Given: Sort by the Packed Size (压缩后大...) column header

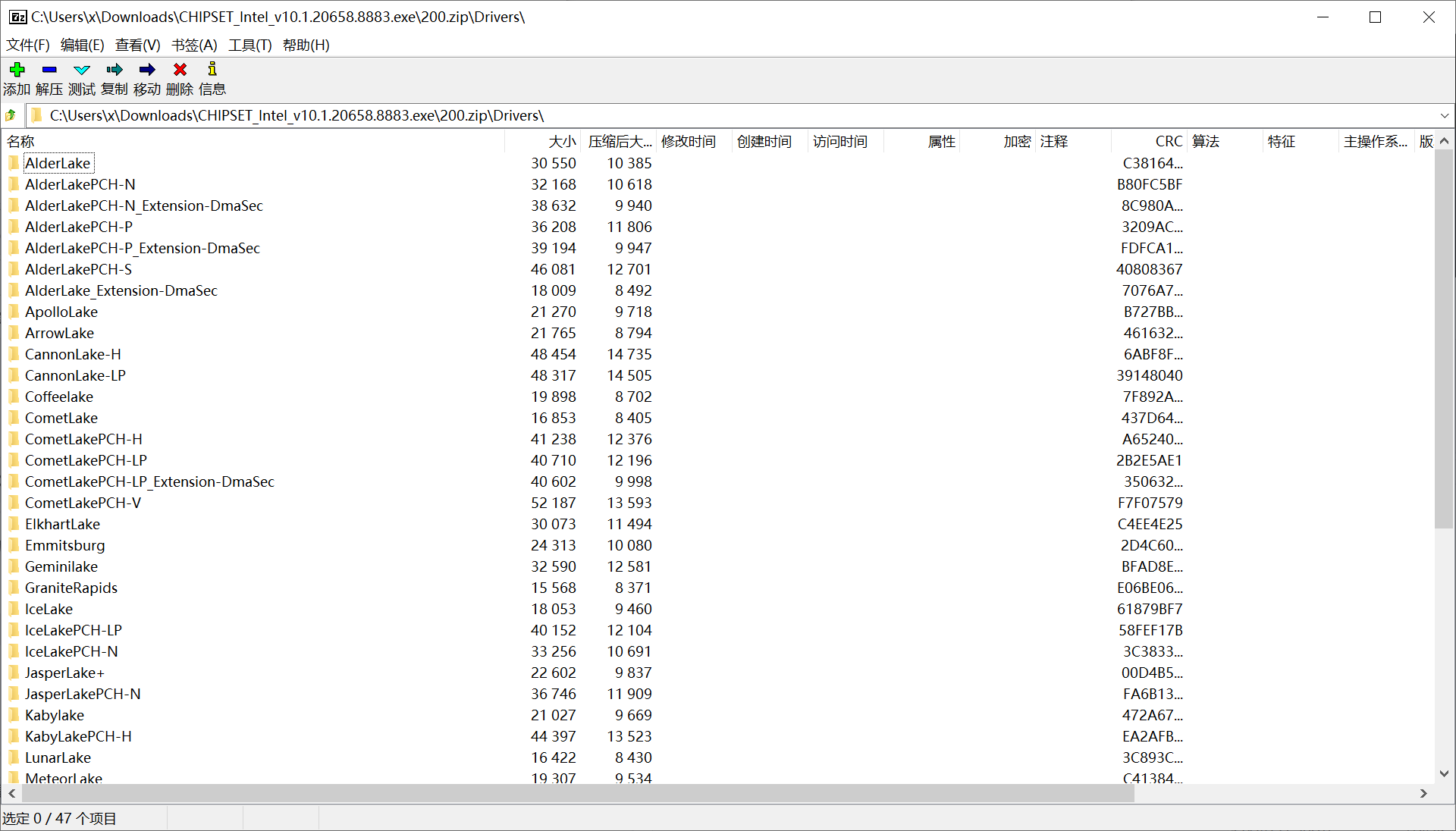Looking at the screenshot, I should [619, 142].
